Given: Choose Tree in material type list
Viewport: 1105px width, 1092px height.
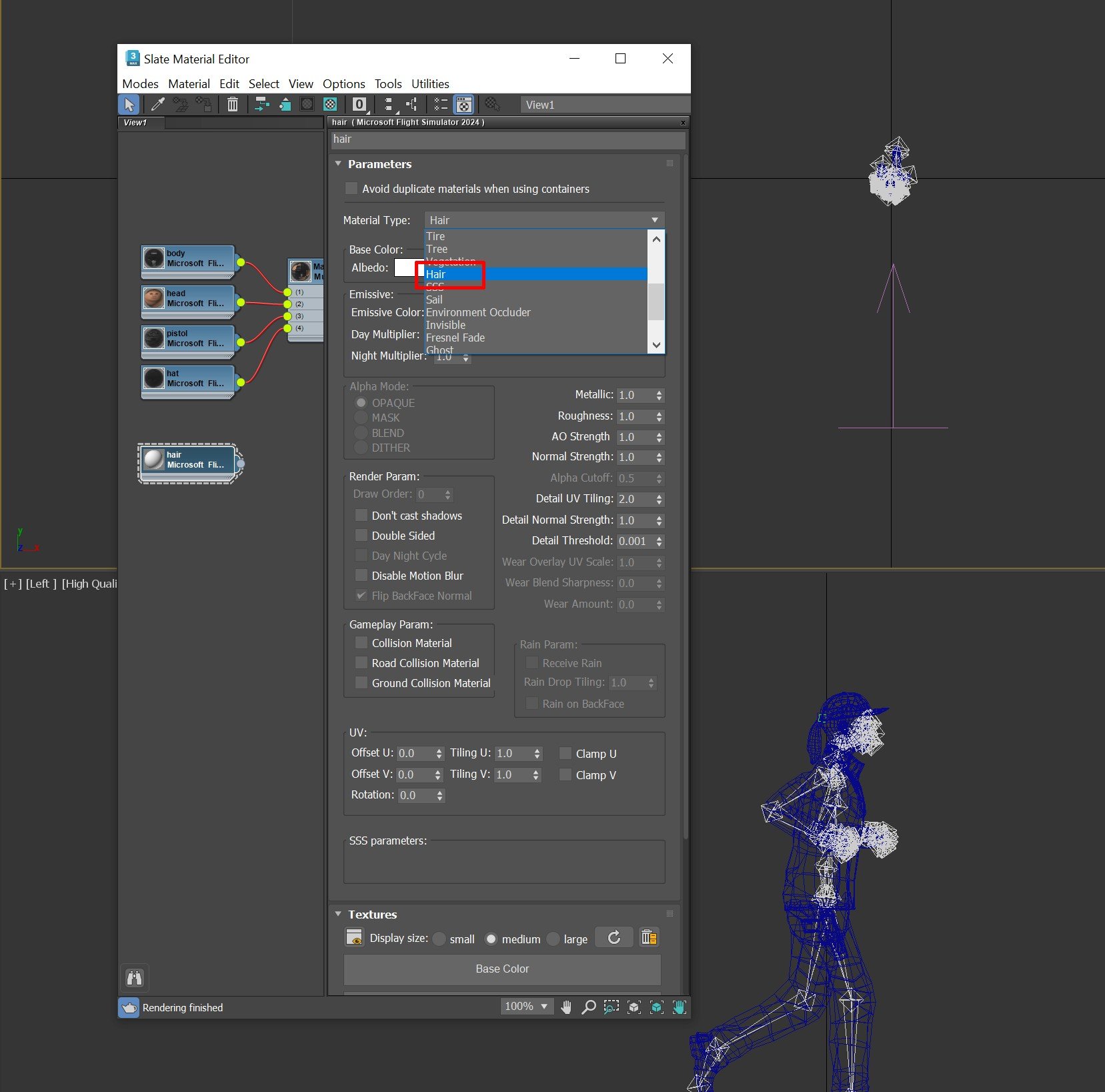Looking at the screenshot, I should [536, 249].
